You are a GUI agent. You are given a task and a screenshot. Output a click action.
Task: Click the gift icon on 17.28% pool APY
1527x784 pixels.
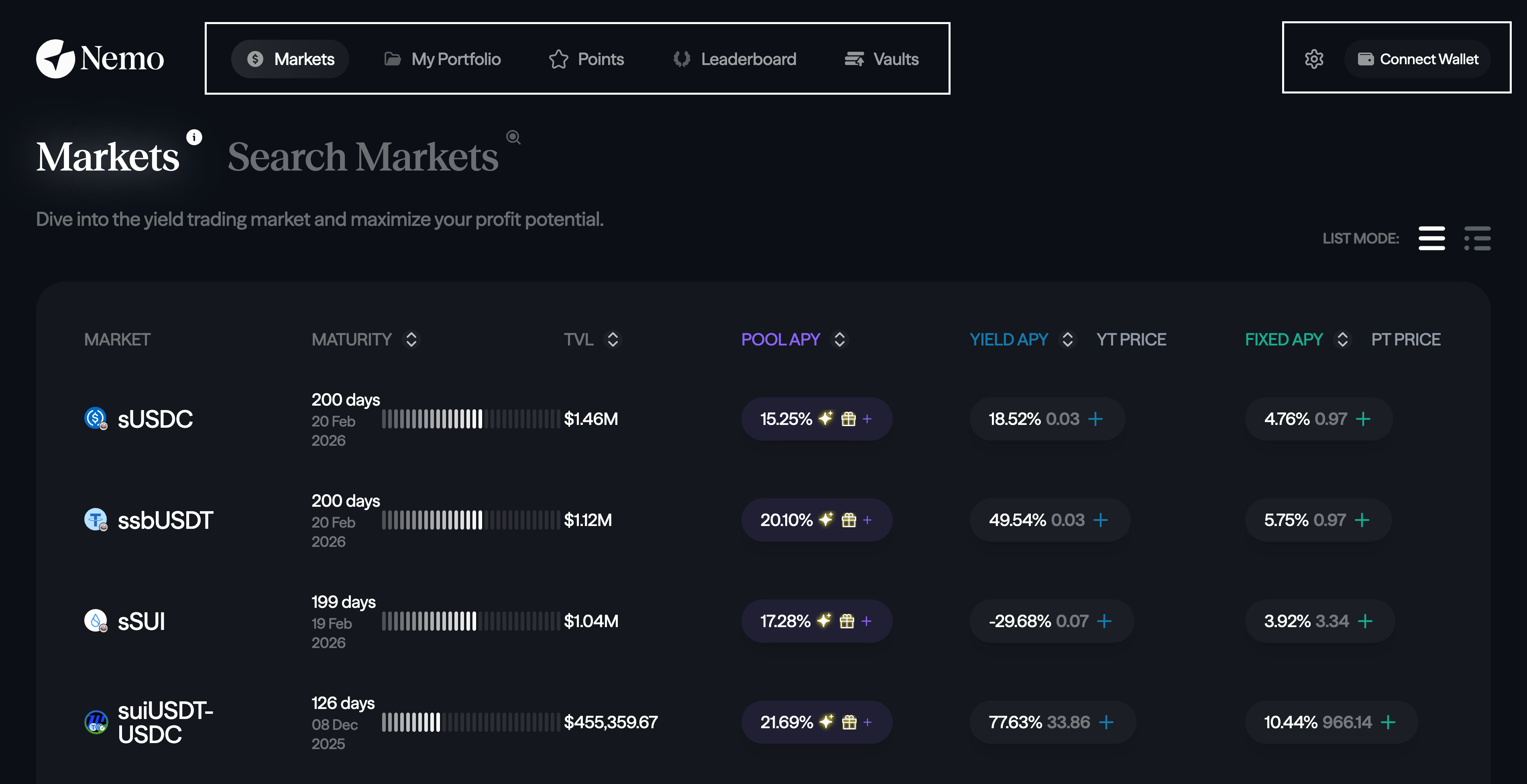pyautogui.click(x=847, y=621)
